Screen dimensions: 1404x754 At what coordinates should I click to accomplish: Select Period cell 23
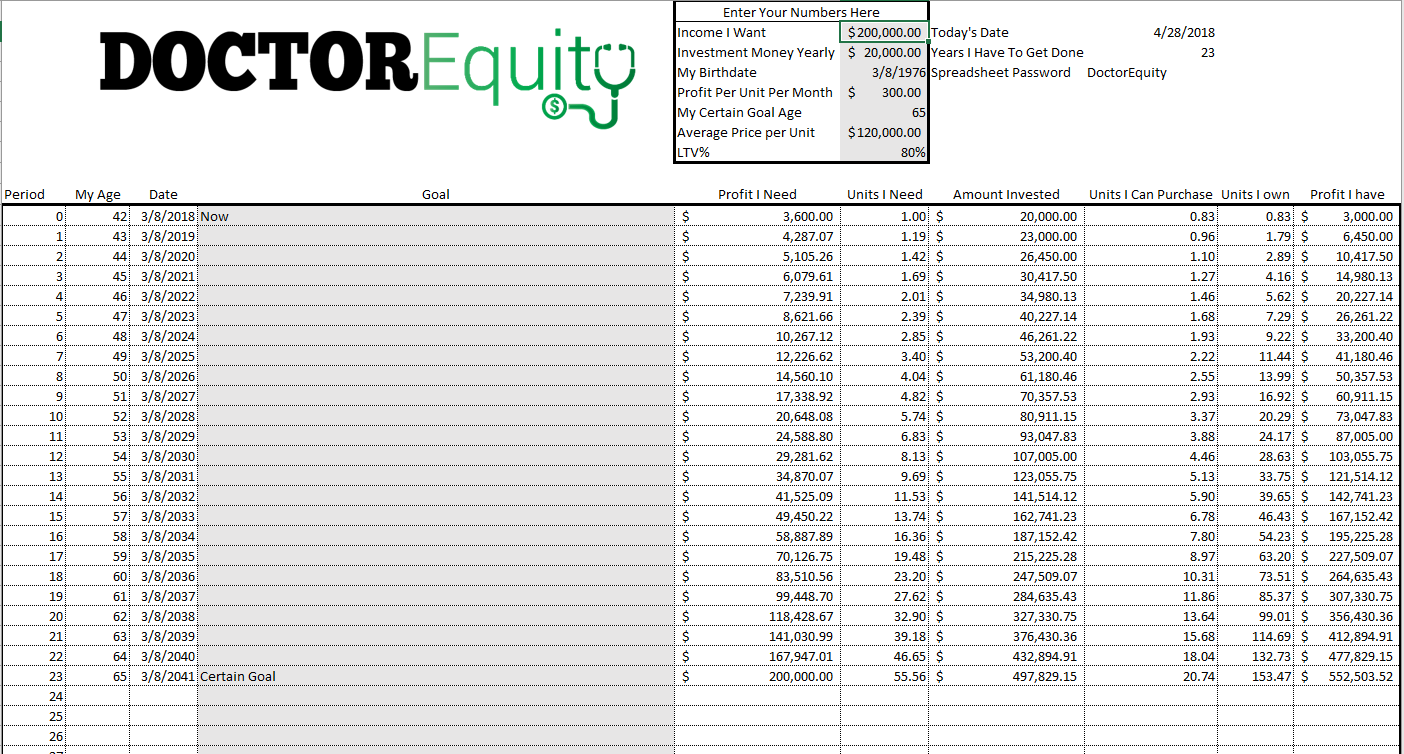coord(34,676)
